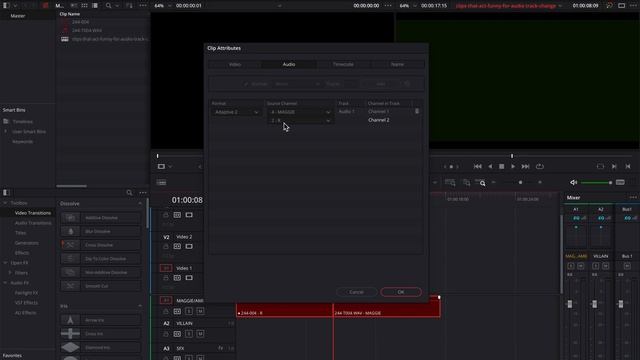Mute the MAGGIE/AMB audio track
Image resolution: width=640 pixels, height=360 pixels.
click(200, 311)
